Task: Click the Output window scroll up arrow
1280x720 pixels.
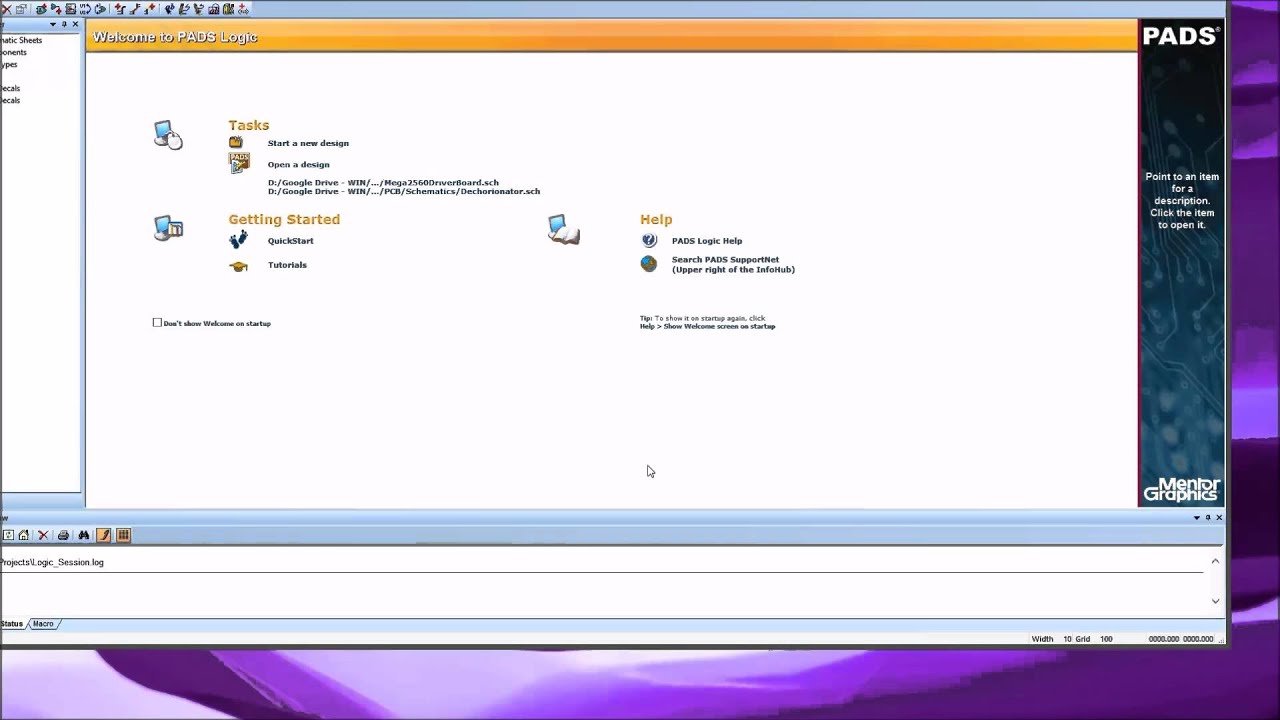Action: click(1215, 561)
